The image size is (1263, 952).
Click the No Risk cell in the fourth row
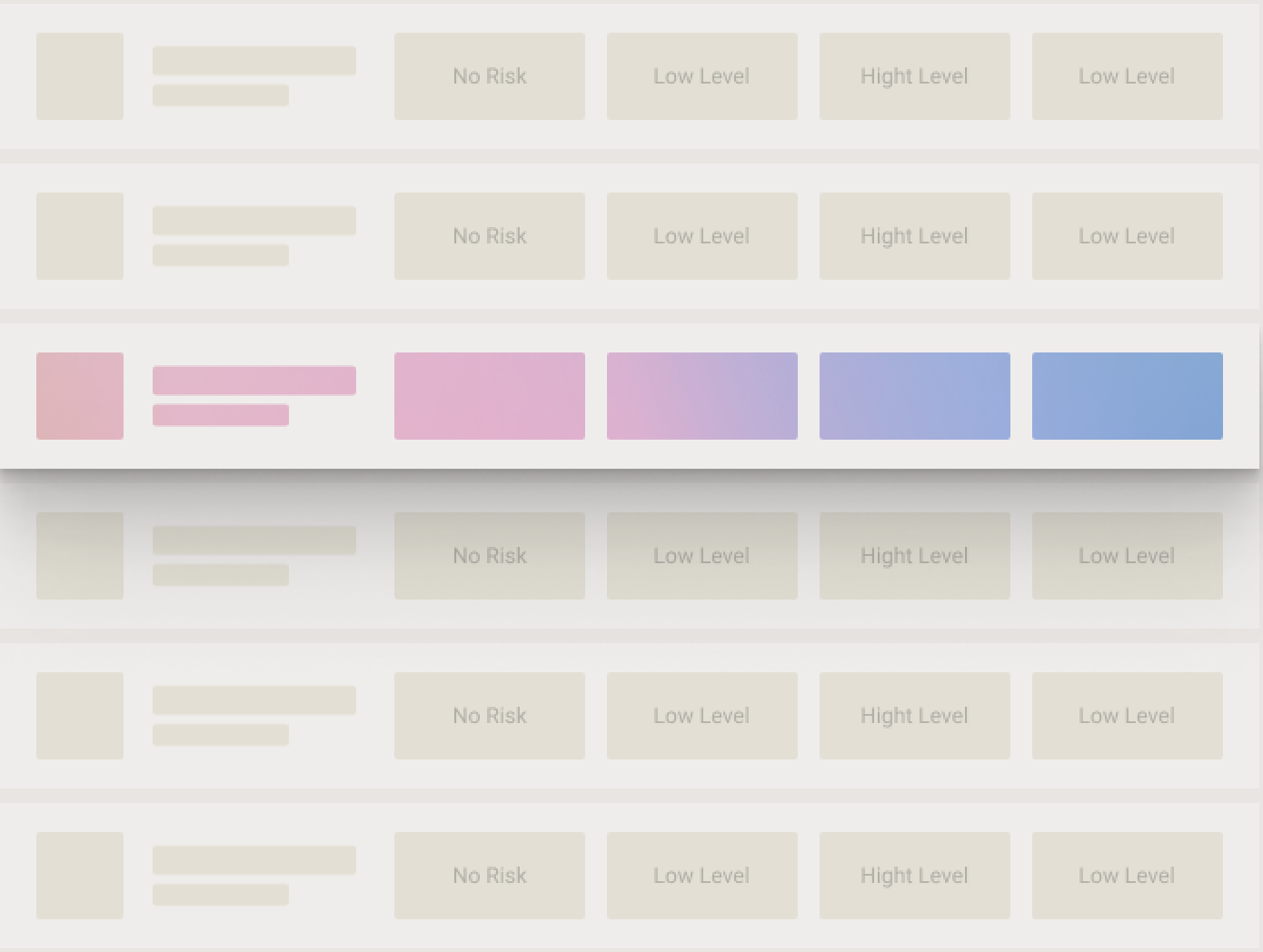point(489,556)
